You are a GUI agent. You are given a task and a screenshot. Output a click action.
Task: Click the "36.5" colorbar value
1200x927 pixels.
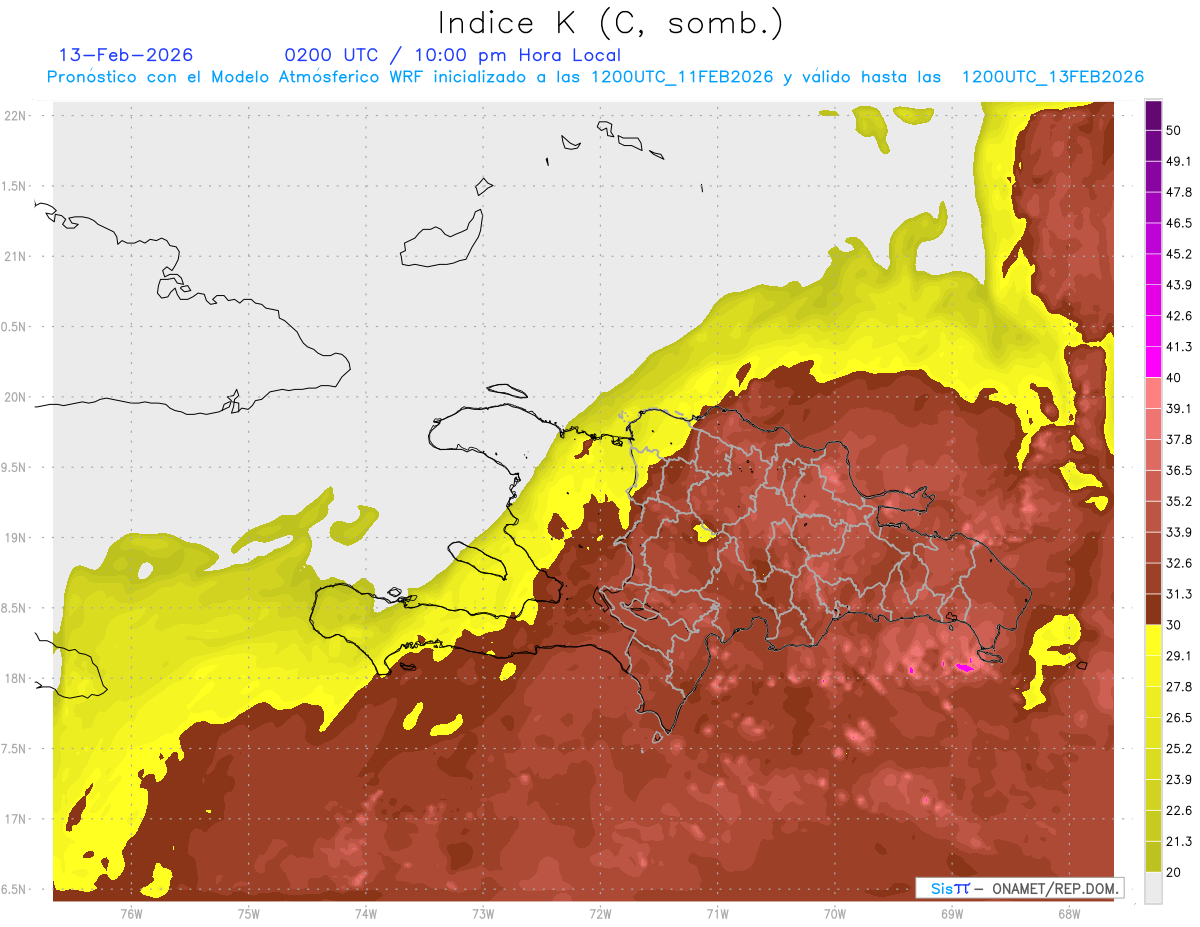1179,470
